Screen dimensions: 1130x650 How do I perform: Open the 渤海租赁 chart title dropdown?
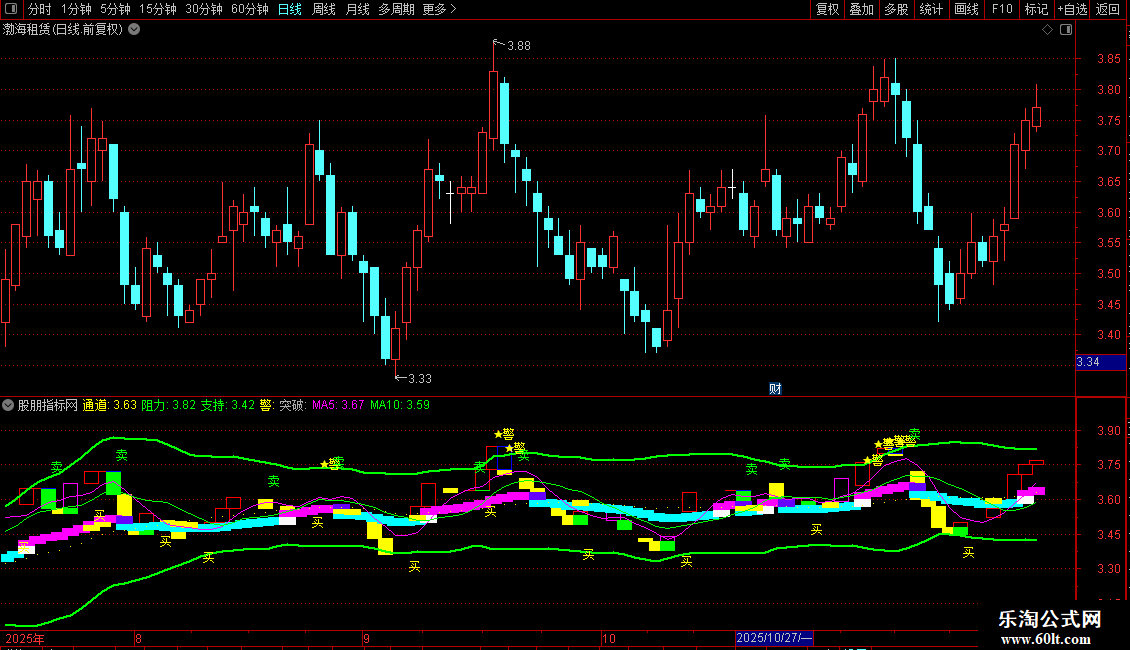click(135, 29)
